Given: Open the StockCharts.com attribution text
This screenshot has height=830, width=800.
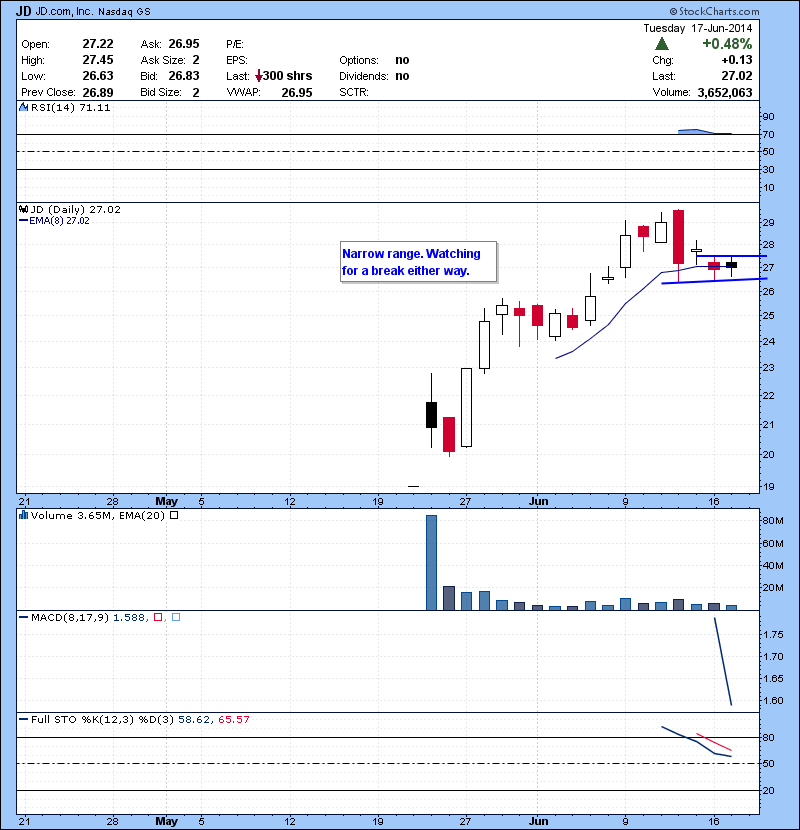Looking at the screenshot, I should [x=718, y=11].
